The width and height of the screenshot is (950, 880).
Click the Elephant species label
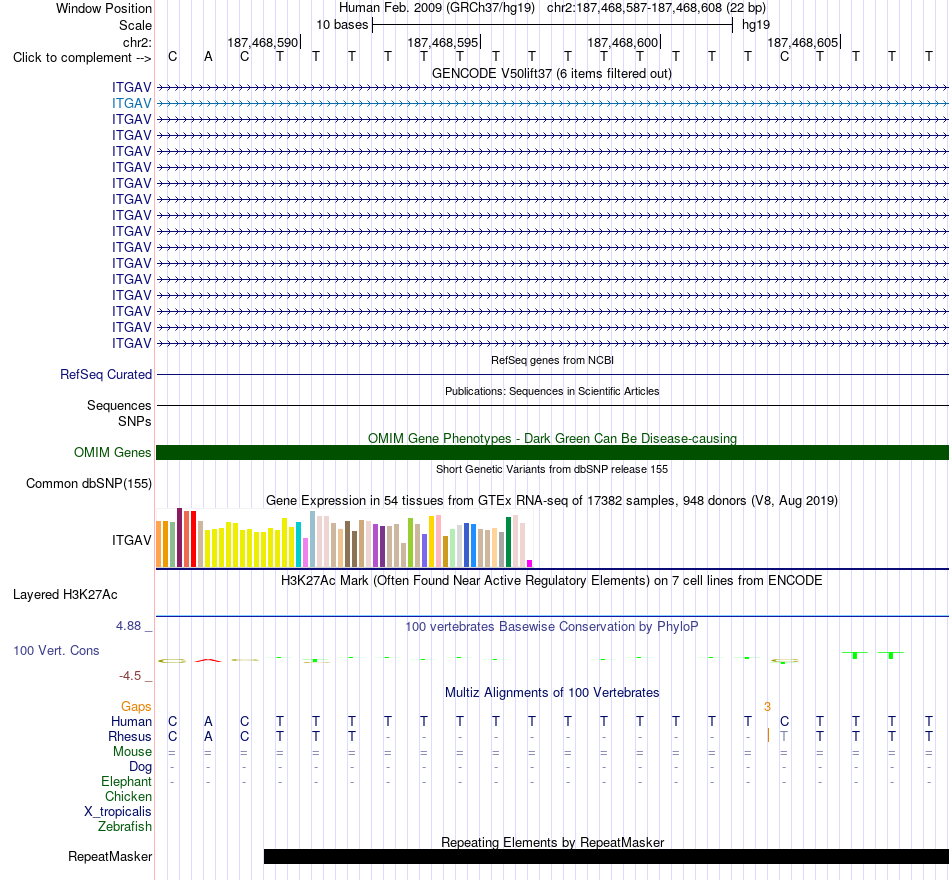[126, 782]
